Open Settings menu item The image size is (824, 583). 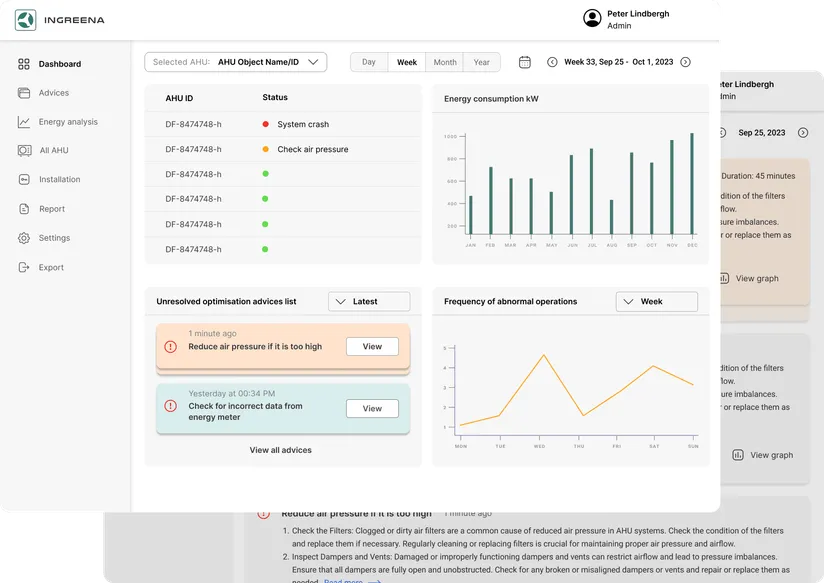point(54,238)
